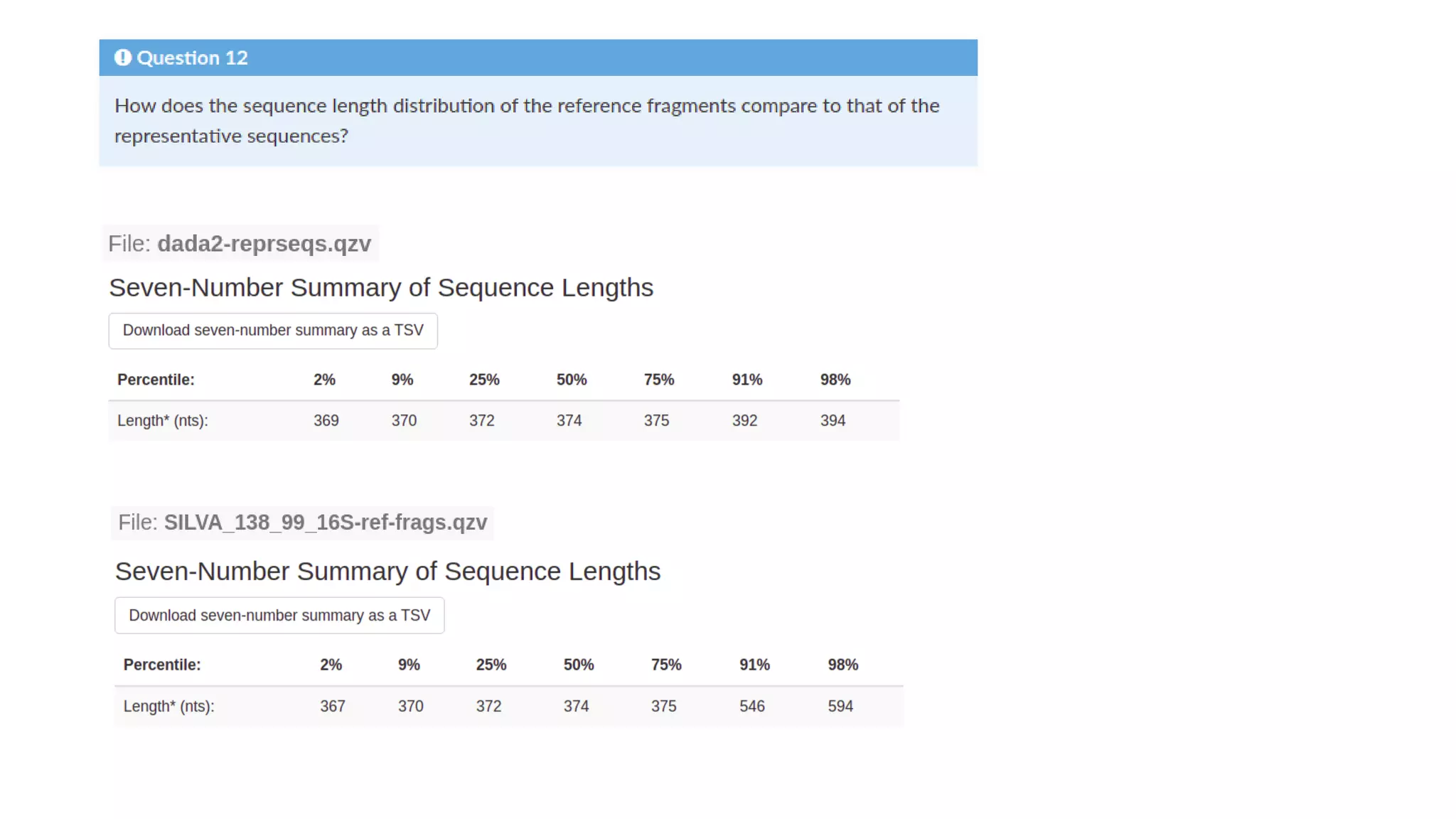1456x819 pixels.
Task: Click the 369 value under 2% percentile
Action: (326, 421)
